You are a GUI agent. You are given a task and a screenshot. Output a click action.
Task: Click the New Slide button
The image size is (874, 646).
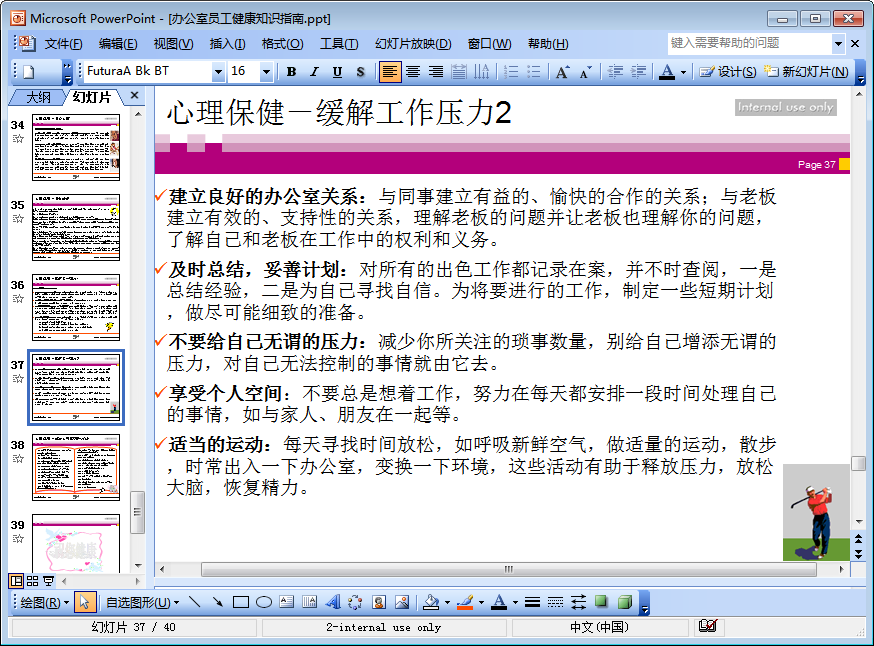pyautogui.click(x=807, y=71)
